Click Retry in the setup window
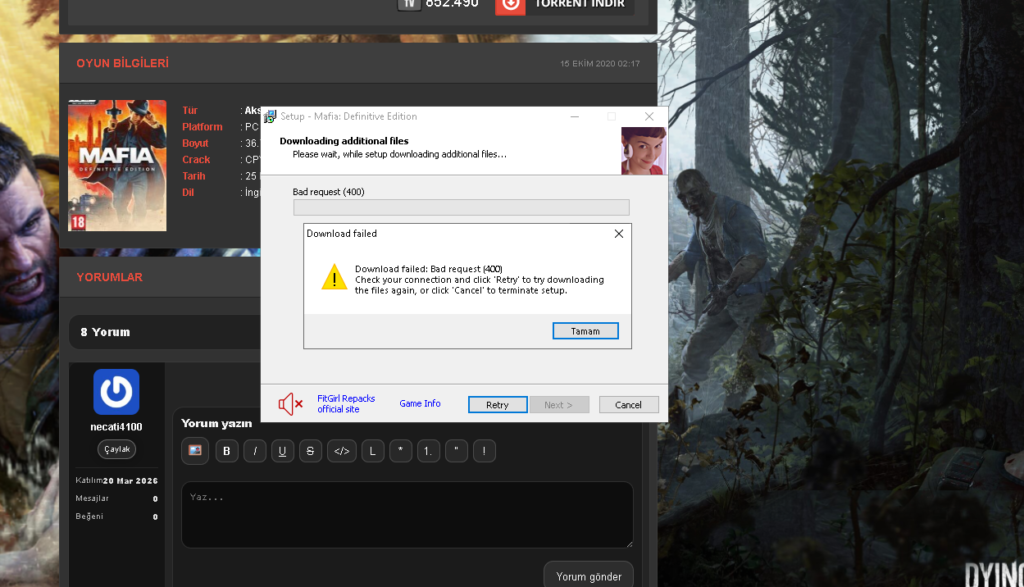1024x587 pixels. tap(498, 405)
